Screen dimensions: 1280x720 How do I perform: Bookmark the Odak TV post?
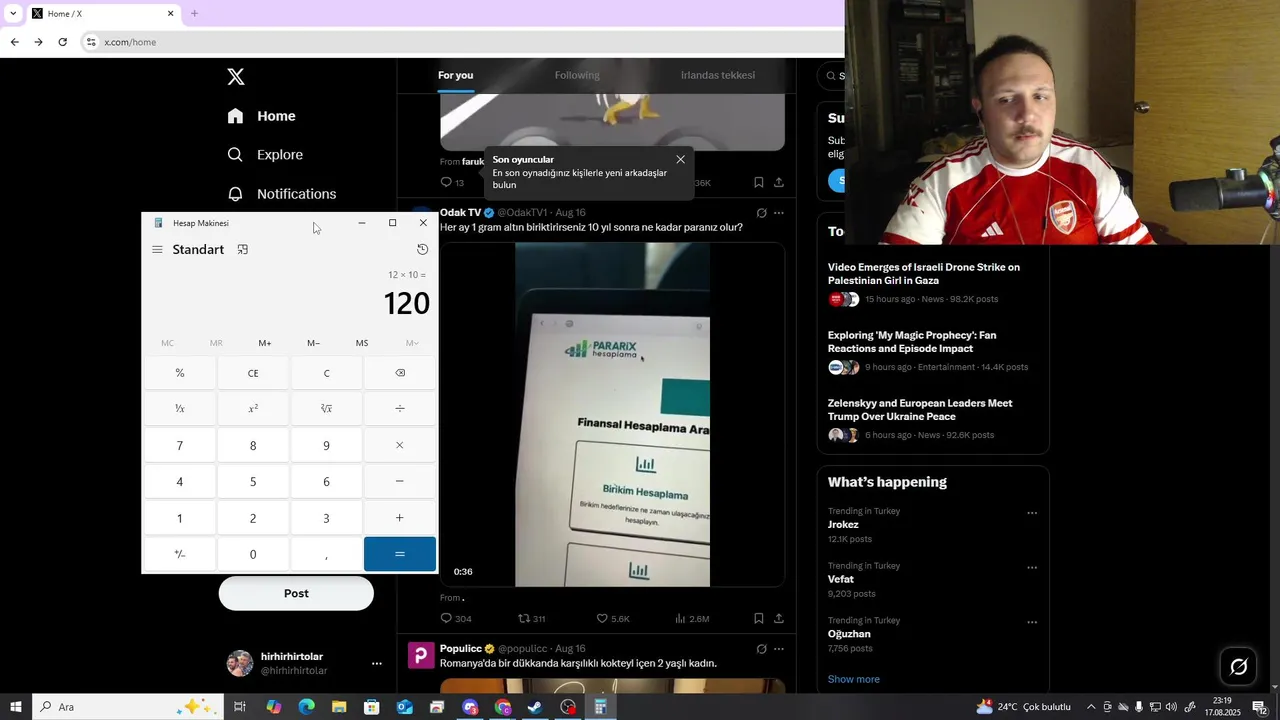[759, 619]
